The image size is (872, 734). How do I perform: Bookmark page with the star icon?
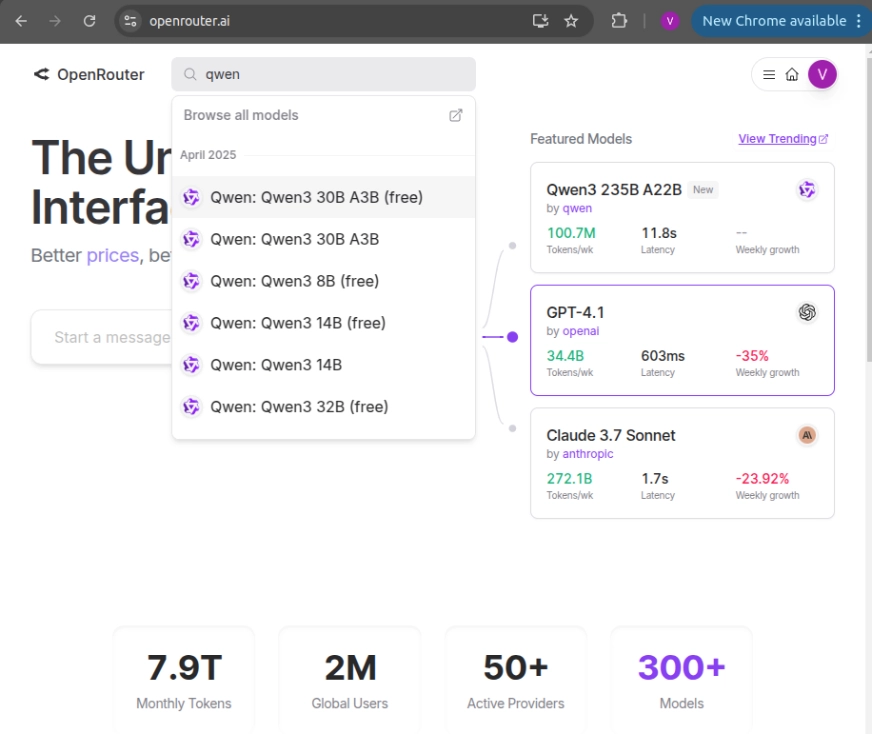(571, 21)
